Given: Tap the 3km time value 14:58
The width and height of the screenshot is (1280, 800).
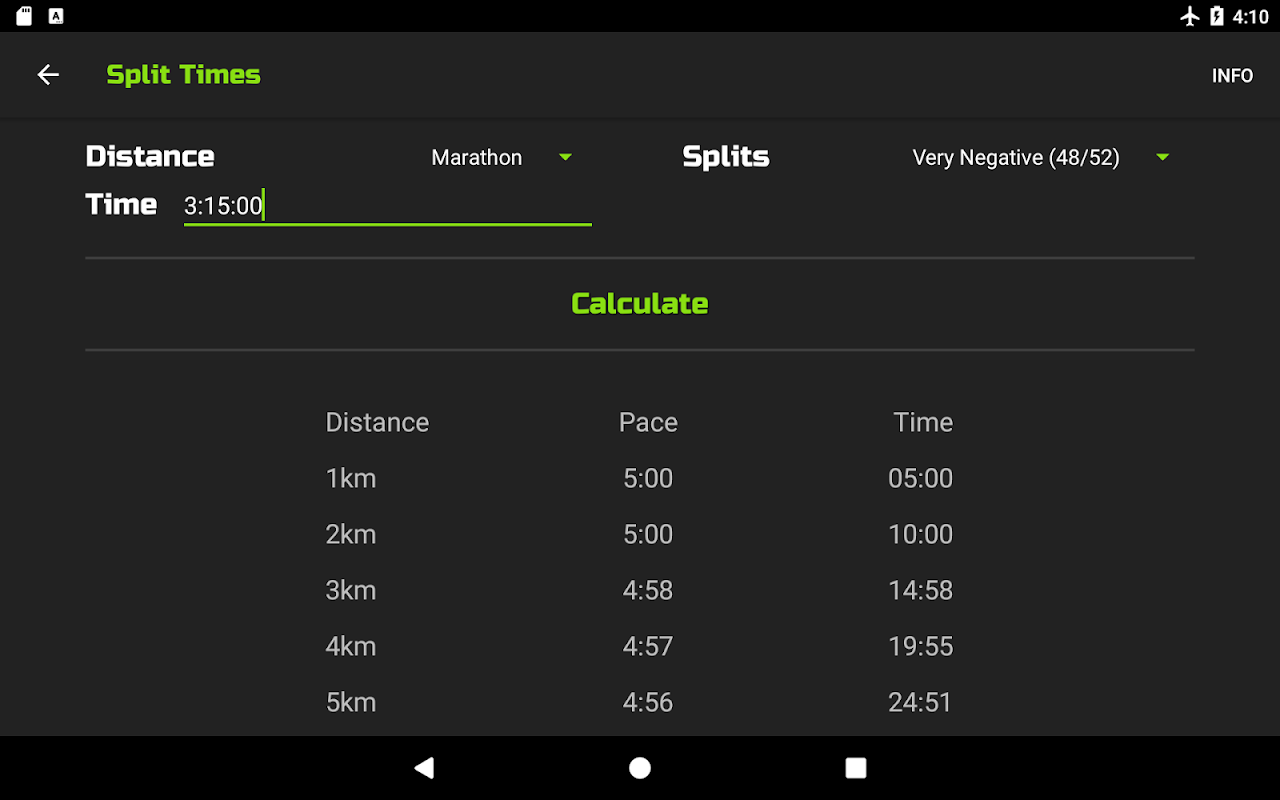Looking at the screenshot, I should click(920, 590).
